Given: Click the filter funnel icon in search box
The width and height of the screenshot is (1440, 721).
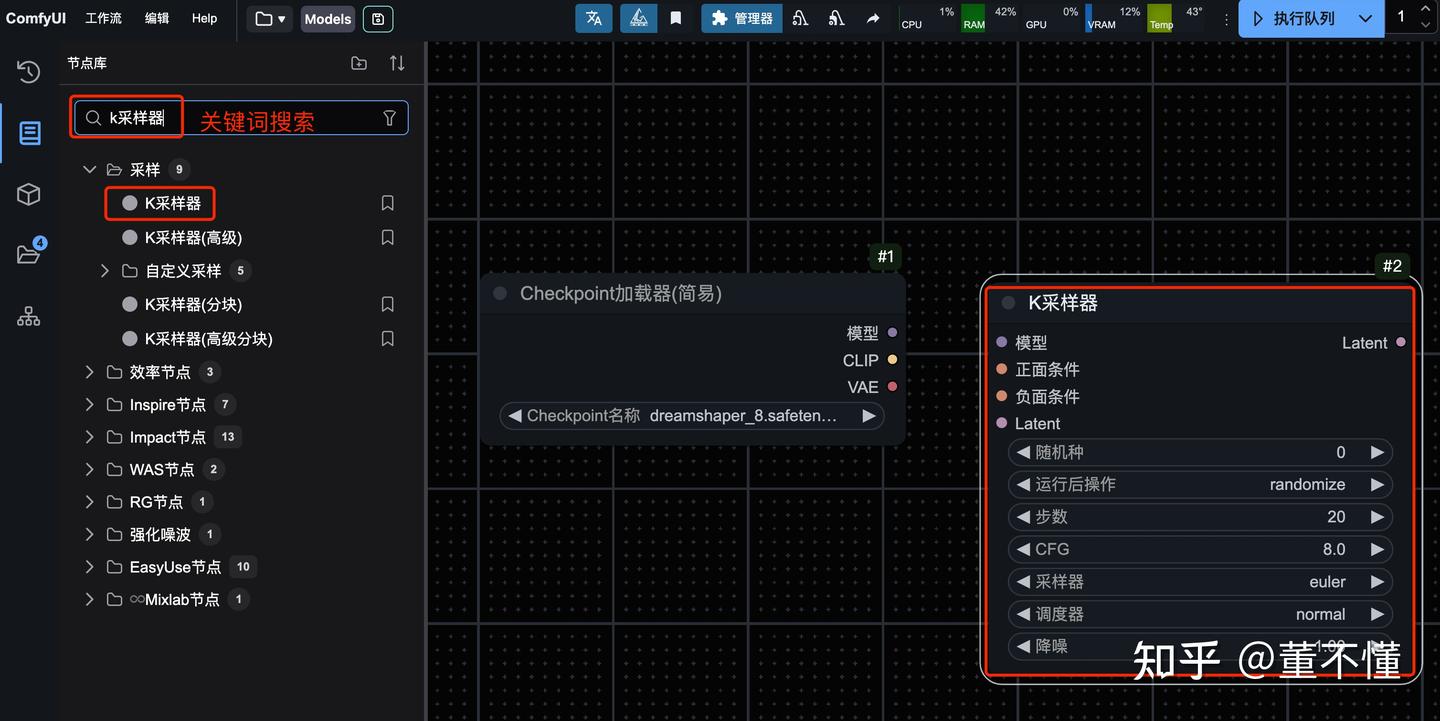Looking at the screenshot, I should coord(390,118).
